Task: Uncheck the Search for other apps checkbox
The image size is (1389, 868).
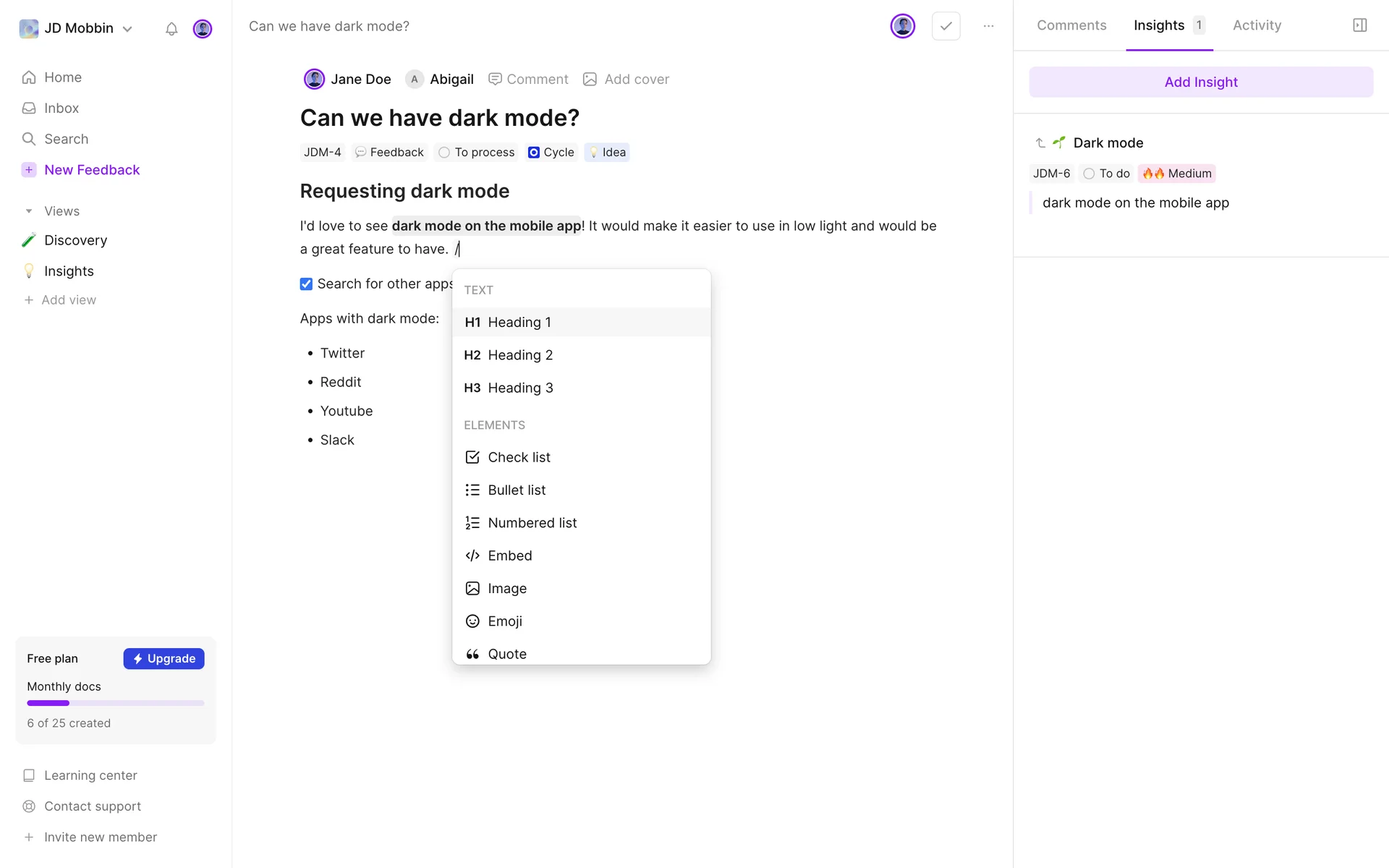Action: pos(306,284)
